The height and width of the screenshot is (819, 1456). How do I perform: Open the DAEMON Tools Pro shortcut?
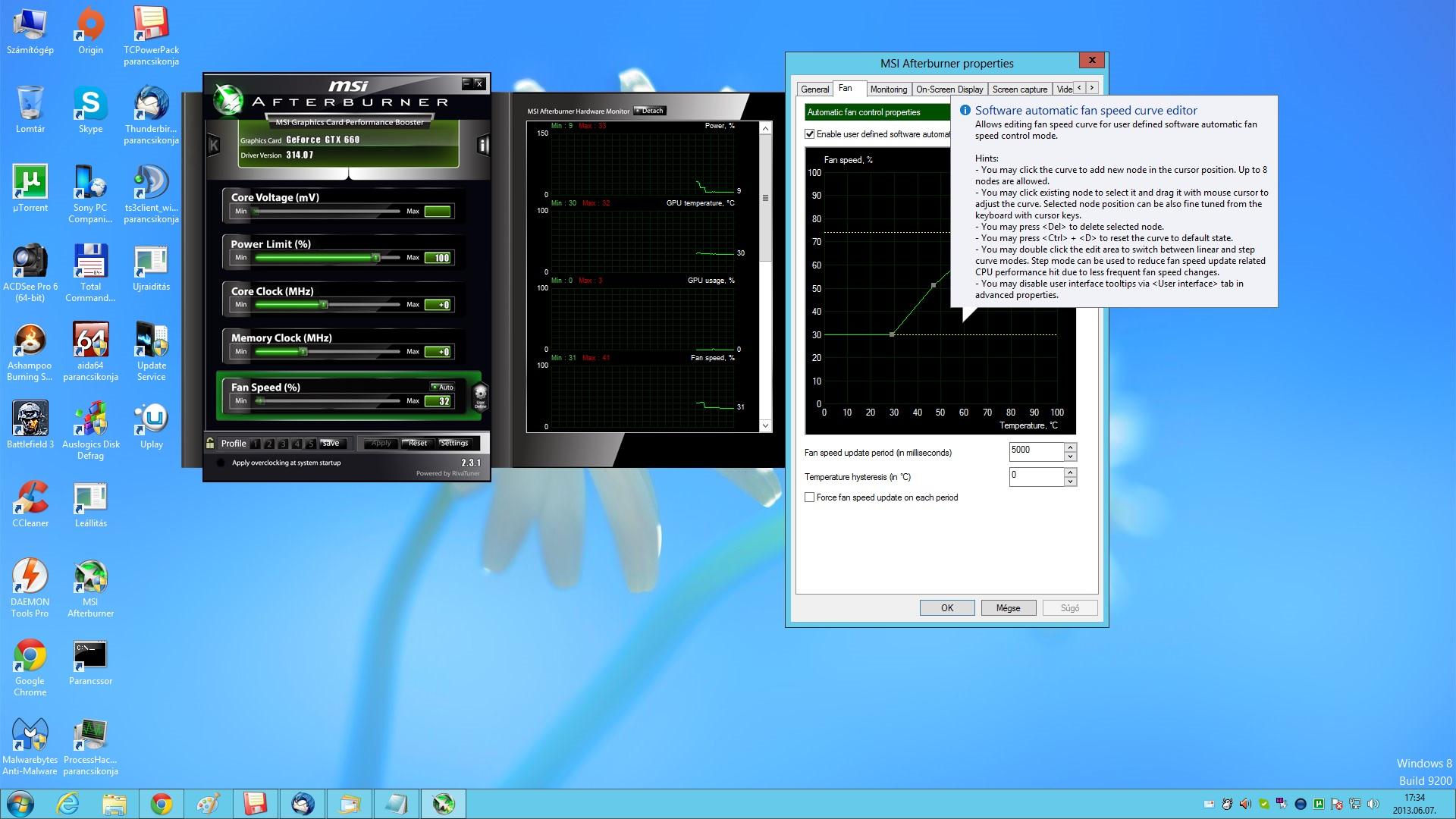[30, 588]
